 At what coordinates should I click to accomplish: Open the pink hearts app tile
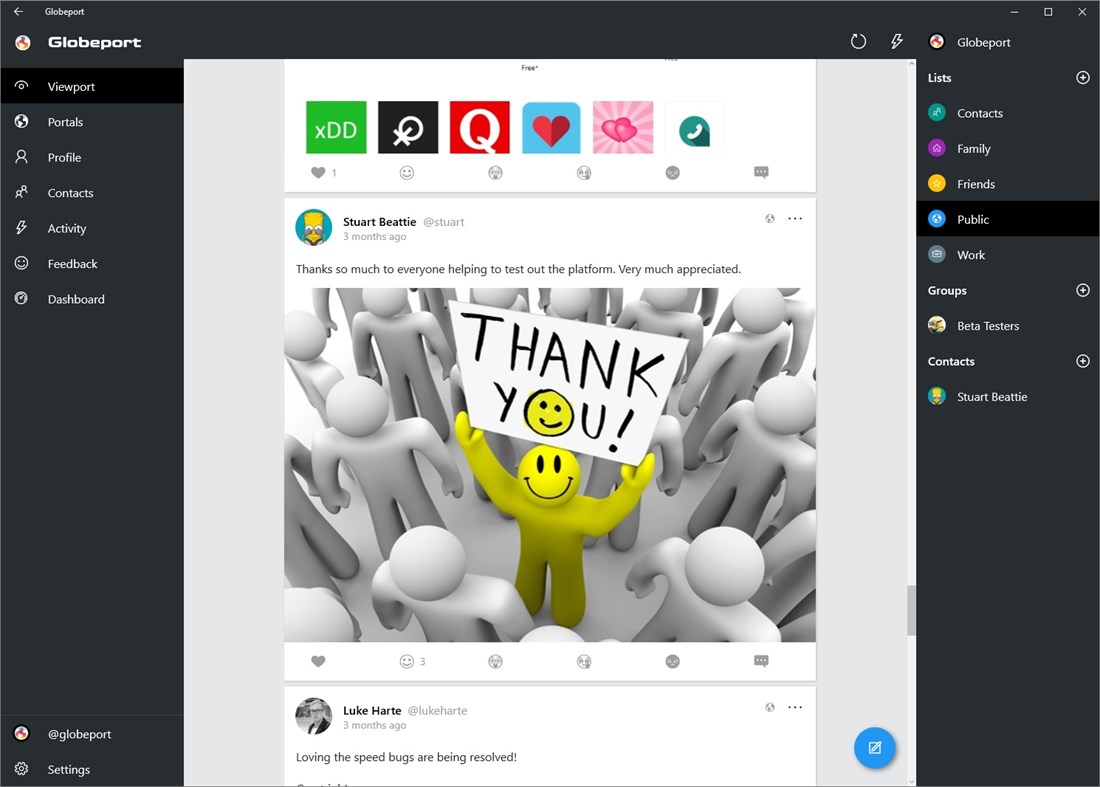tap(623, 127)
